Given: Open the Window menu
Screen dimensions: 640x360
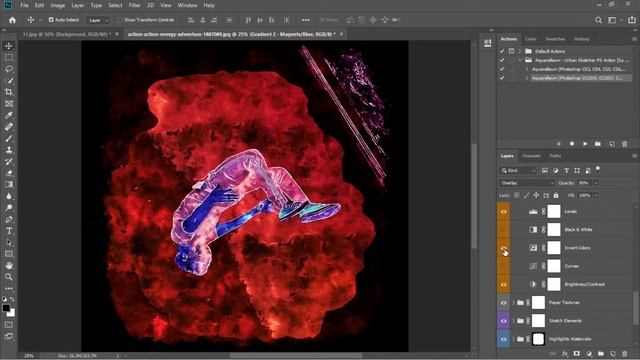Looking at the screenshot, I should (187, 5).
